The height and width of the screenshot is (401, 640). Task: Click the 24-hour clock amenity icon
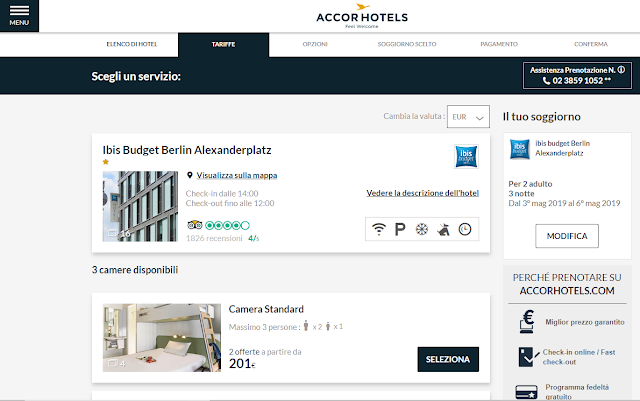[x=465, y=229]
